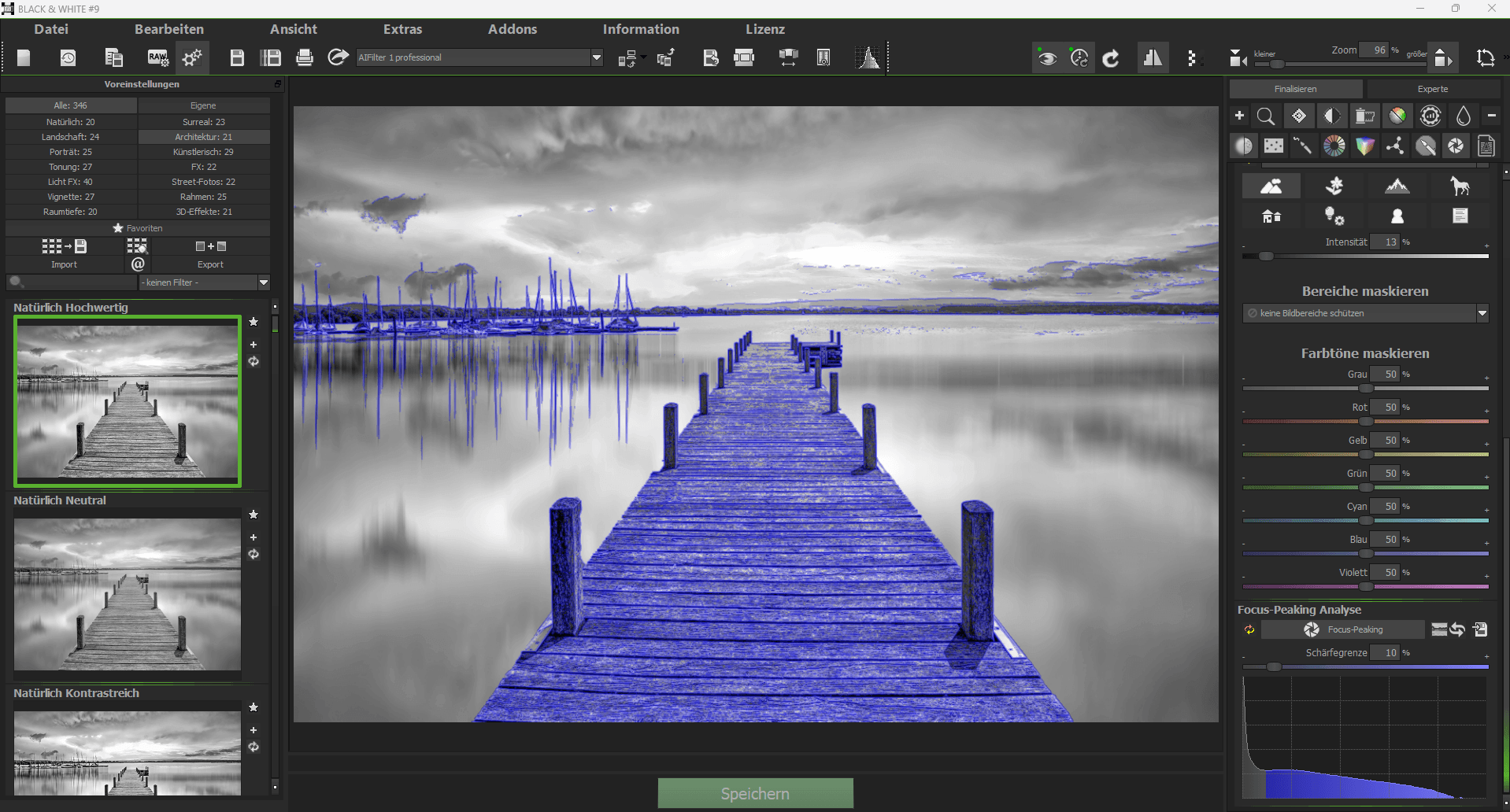
Task: Toggle favorite star for Natürlich Hochwertig preset
Action: 254,322
